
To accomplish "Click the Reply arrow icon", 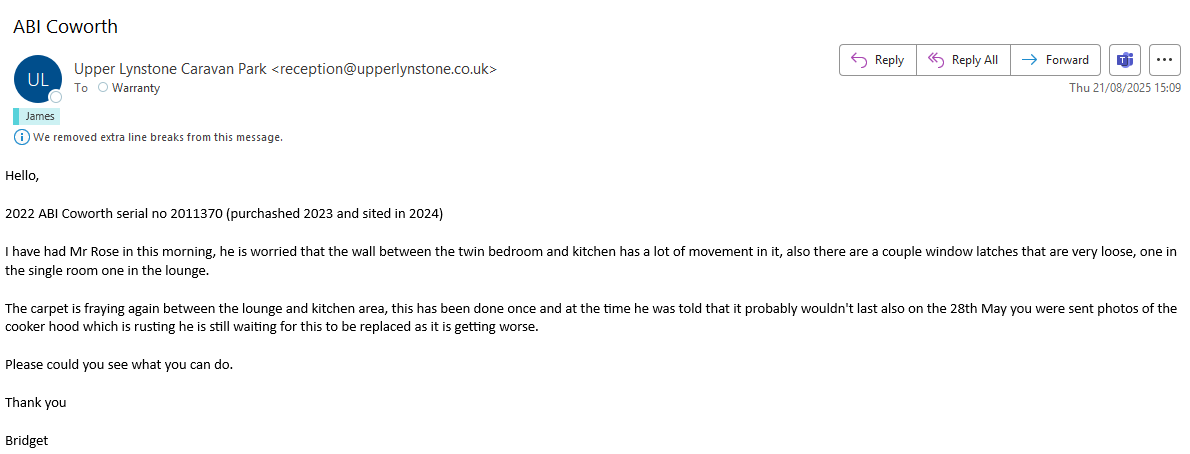I will coord(858,60).
